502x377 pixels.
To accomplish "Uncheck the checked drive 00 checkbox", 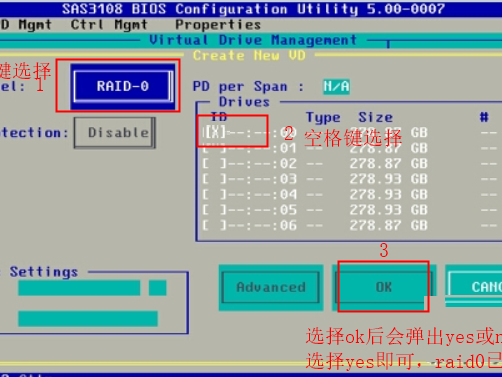I will [216, 132].
